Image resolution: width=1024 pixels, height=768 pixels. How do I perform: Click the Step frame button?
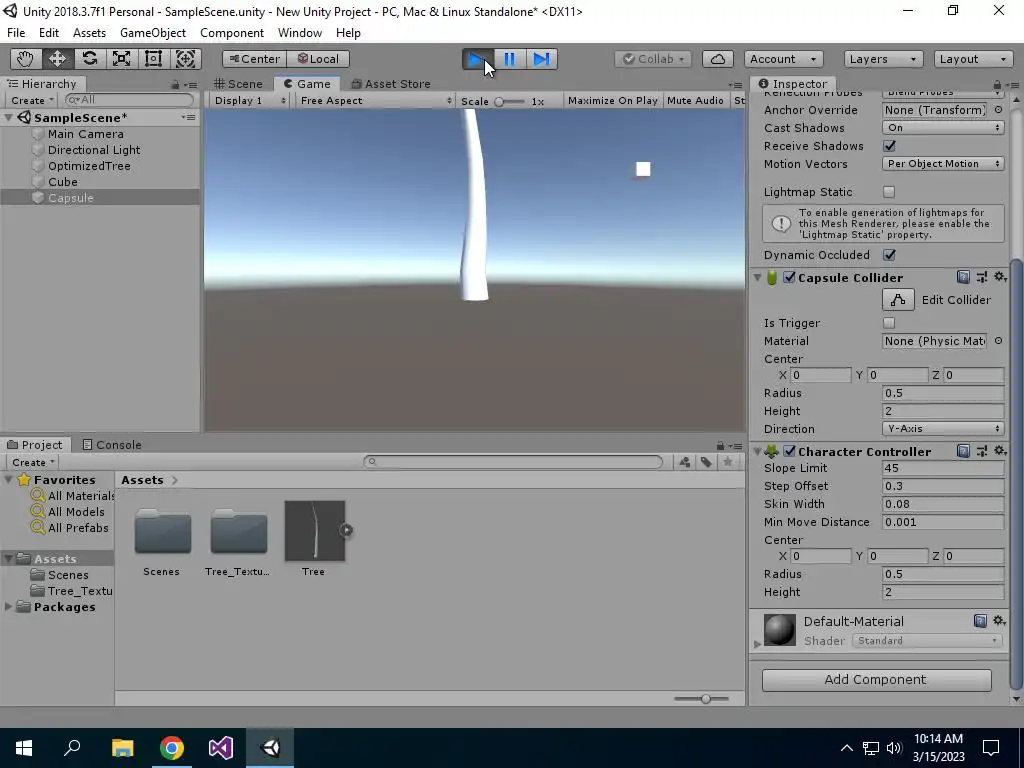tap(541, 59)
